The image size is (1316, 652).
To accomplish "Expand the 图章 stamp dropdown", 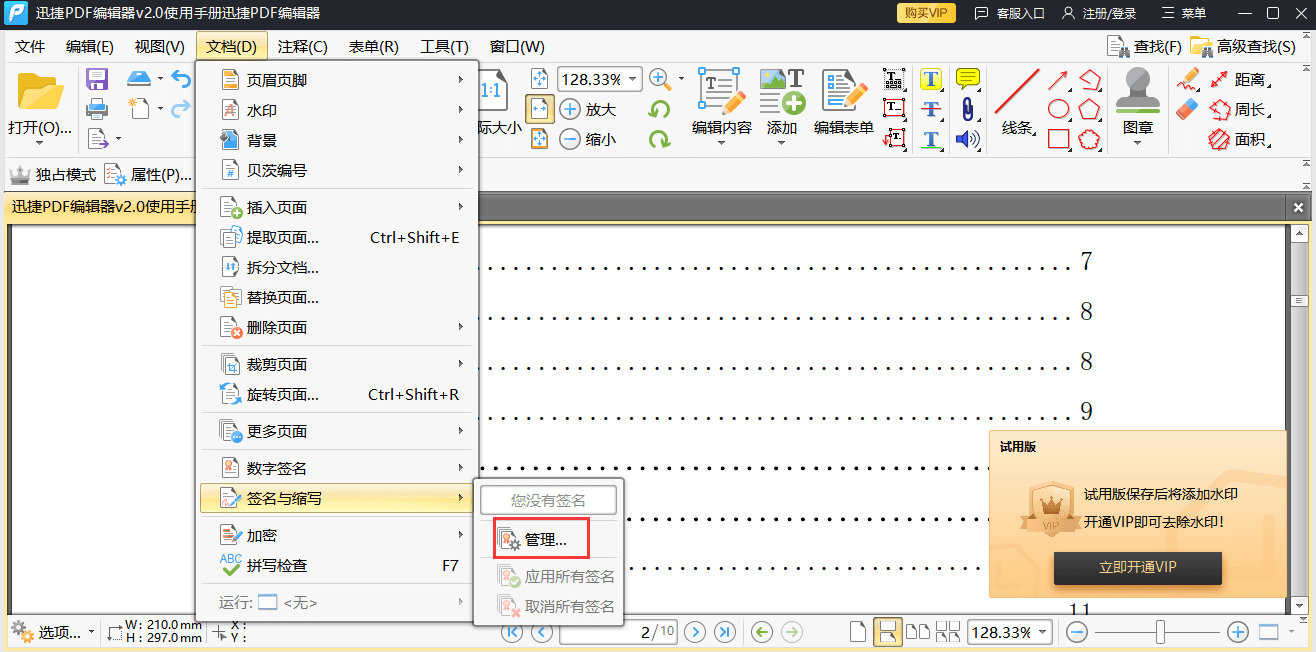I will coord(1138,143).
